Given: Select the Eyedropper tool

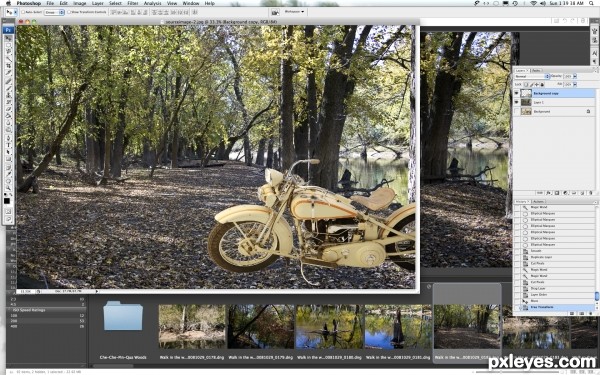Looking at the screenshot, I should (8, 174).
